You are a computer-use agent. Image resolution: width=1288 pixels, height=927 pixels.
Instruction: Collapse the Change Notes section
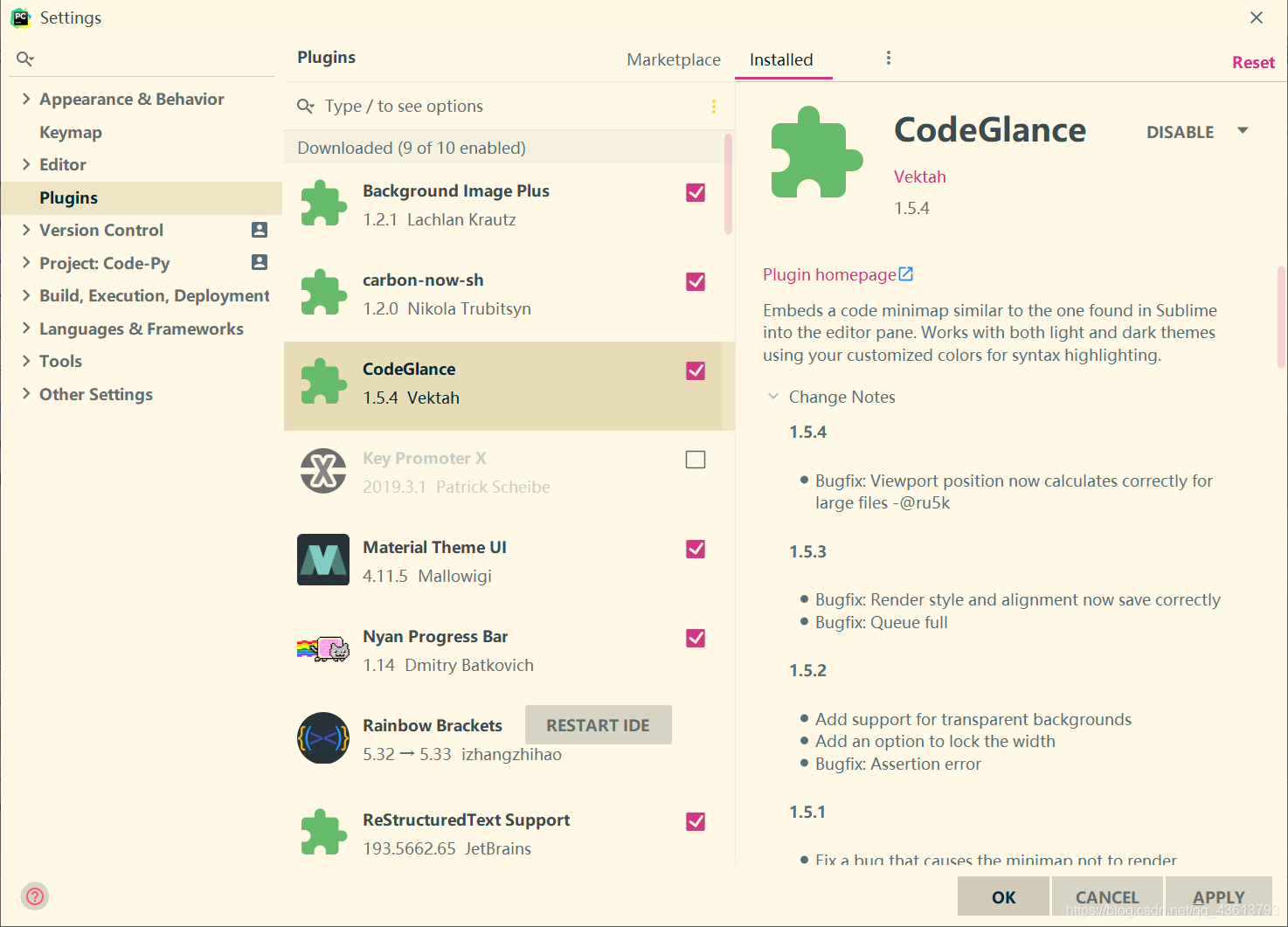tap(773, 397)
